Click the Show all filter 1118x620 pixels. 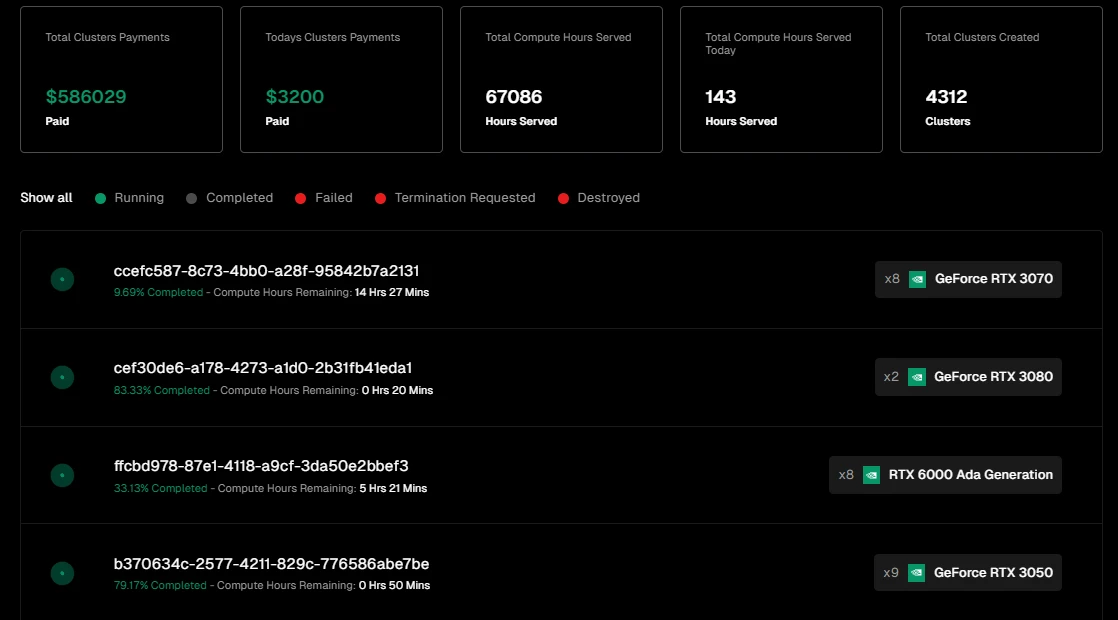click(x=46, y=198)
